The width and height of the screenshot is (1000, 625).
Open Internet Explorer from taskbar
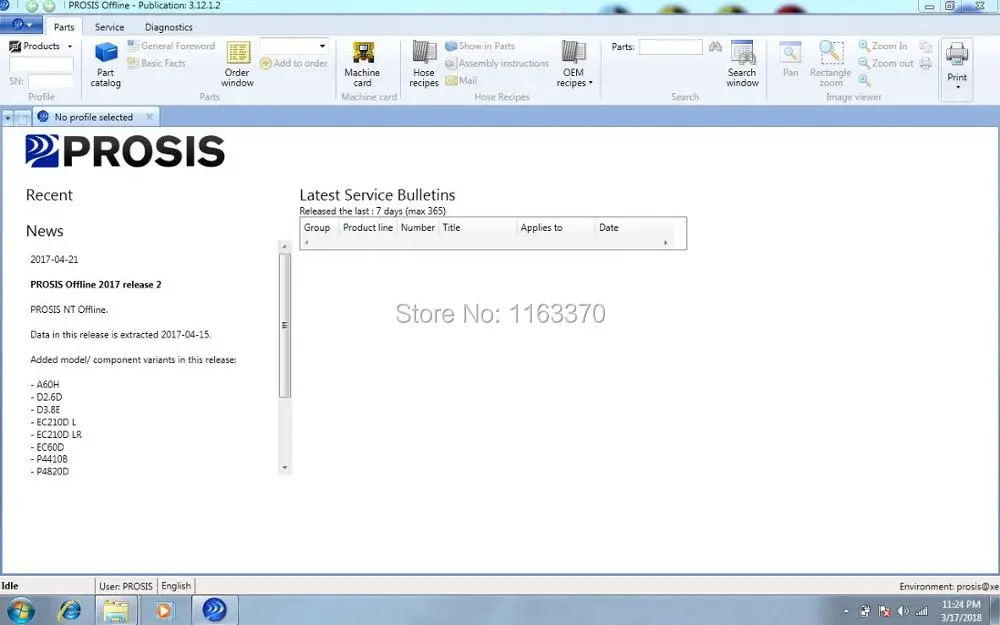70,610
